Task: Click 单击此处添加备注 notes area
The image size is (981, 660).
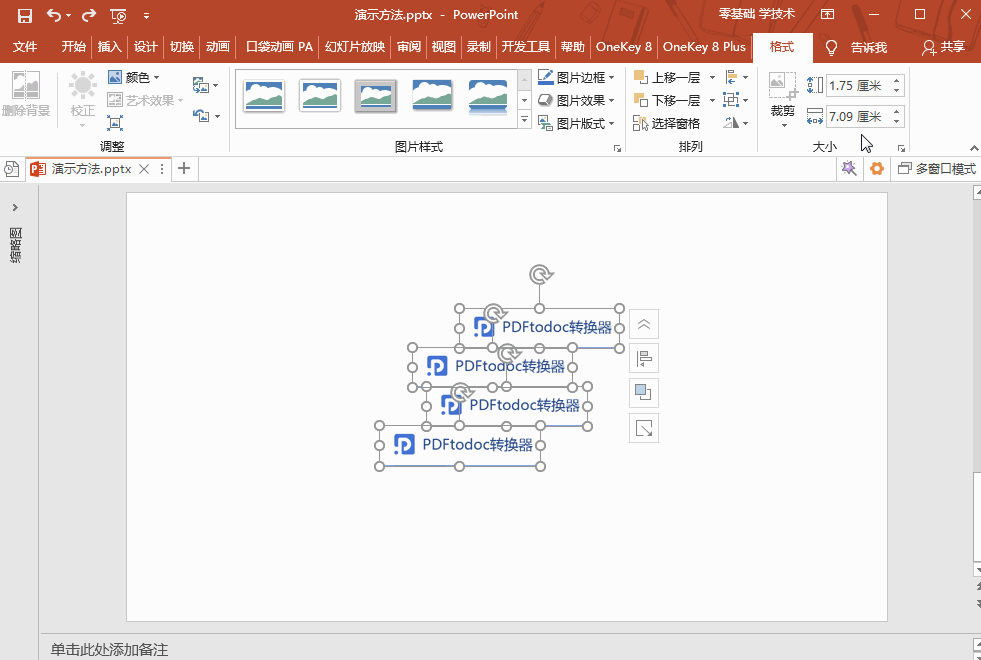Action: coord(109,650)
